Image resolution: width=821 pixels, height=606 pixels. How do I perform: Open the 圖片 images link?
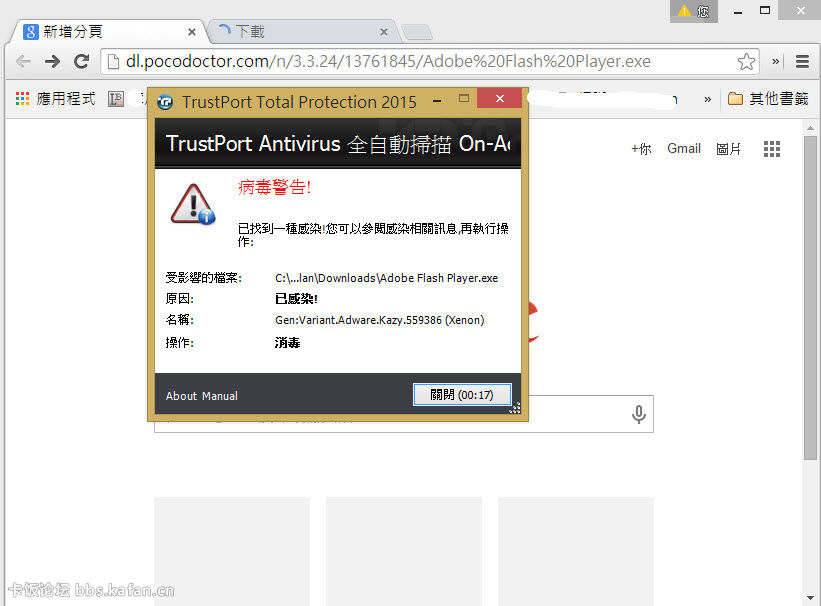click(x=729, y=148)
